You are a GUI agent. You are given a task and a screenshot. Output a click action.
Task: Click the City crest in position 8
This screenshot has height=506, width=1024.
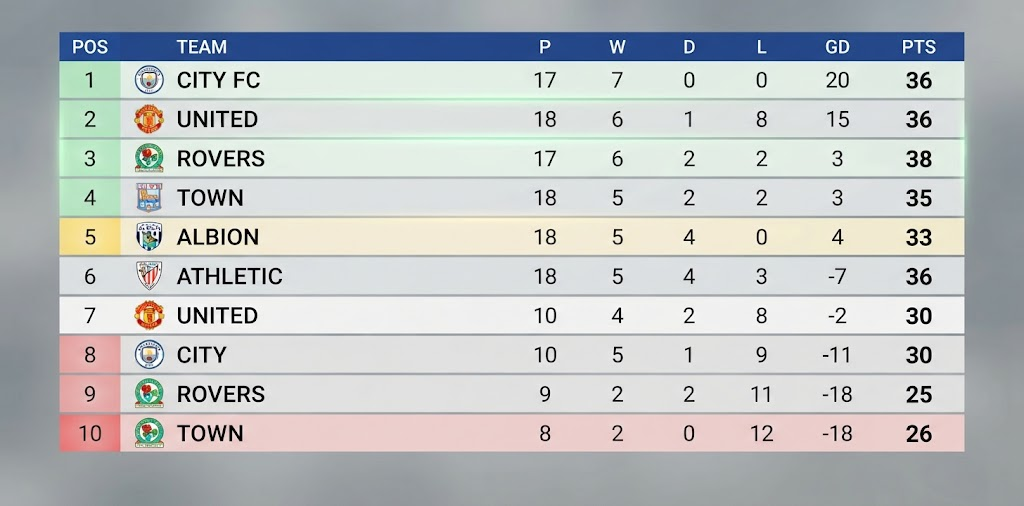click(149, 355)
